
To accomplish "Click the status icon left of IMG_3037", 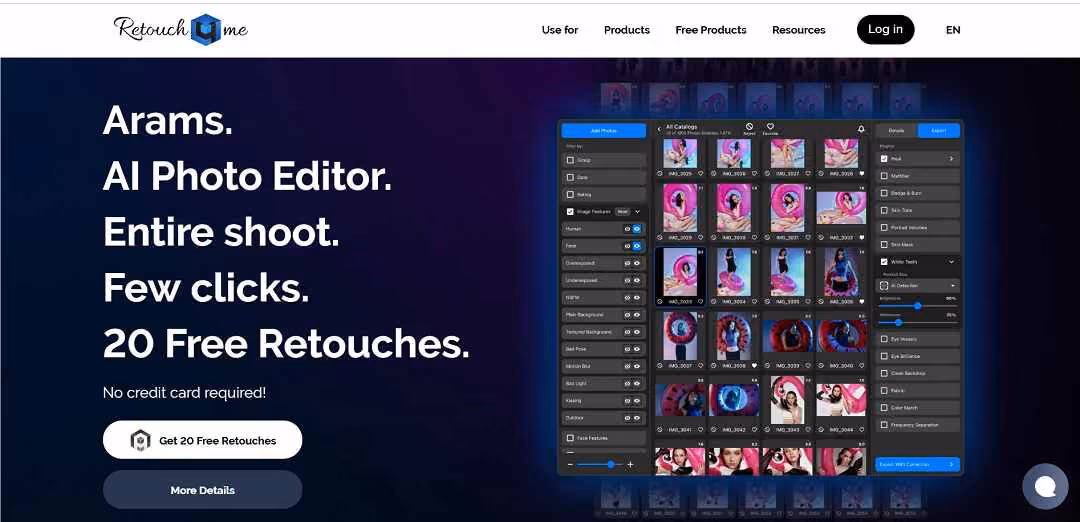I will 660,366.
